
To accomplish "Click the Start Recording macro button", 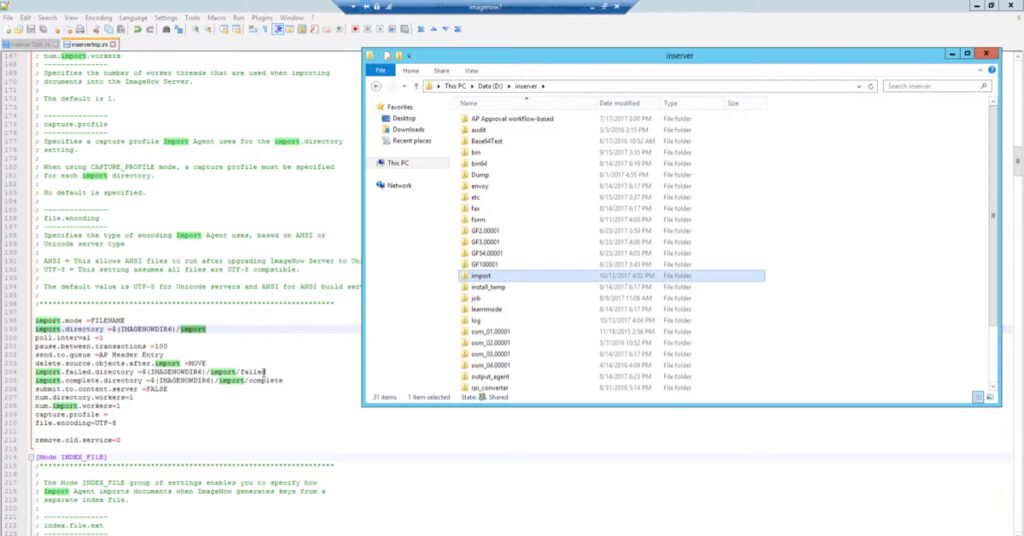I will pyautogui.click(x=355, y=30).
